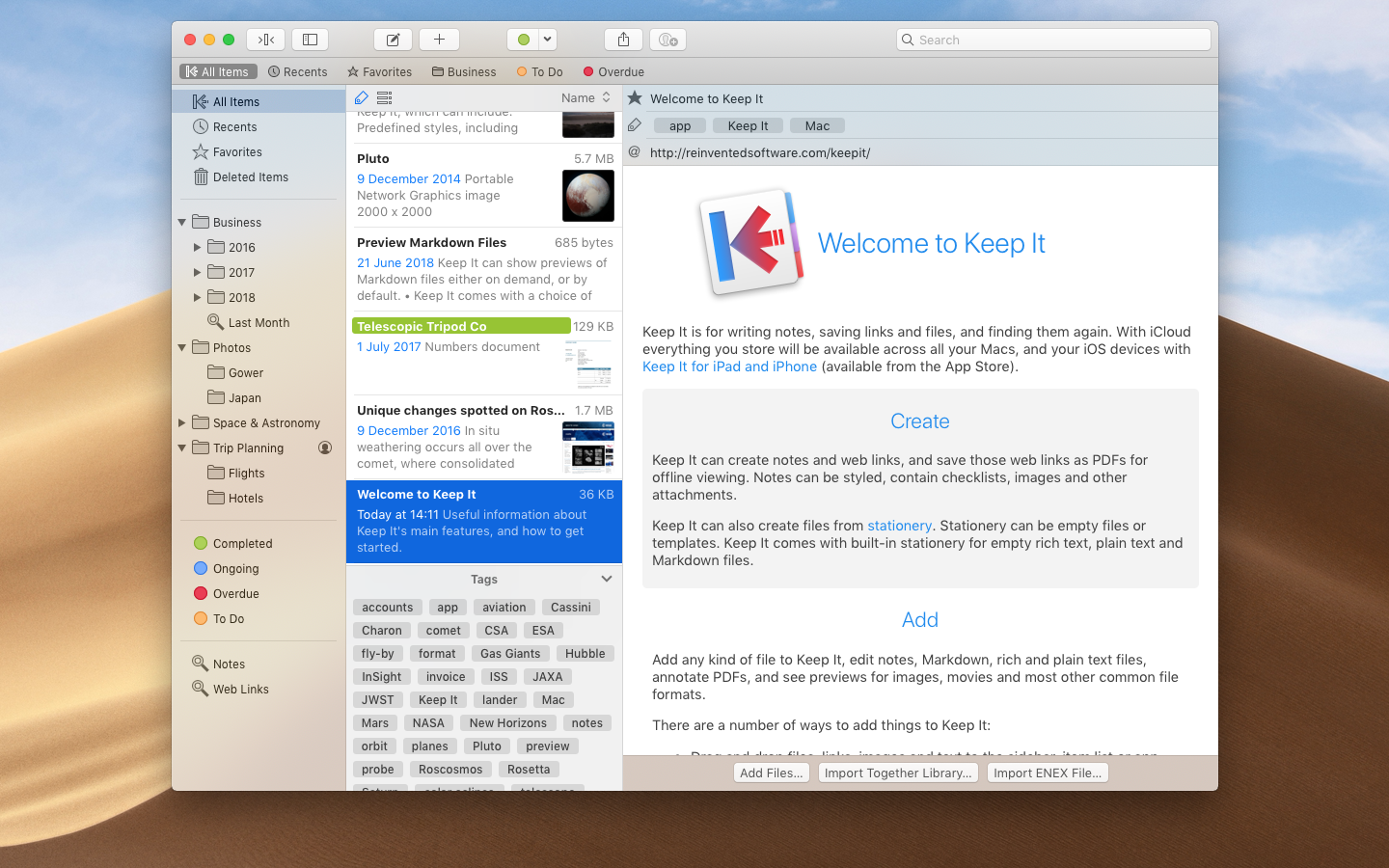The width and height of the screenshot is (1389, 868).
Task: Open the Notes saved search
Action: [259, 664]
